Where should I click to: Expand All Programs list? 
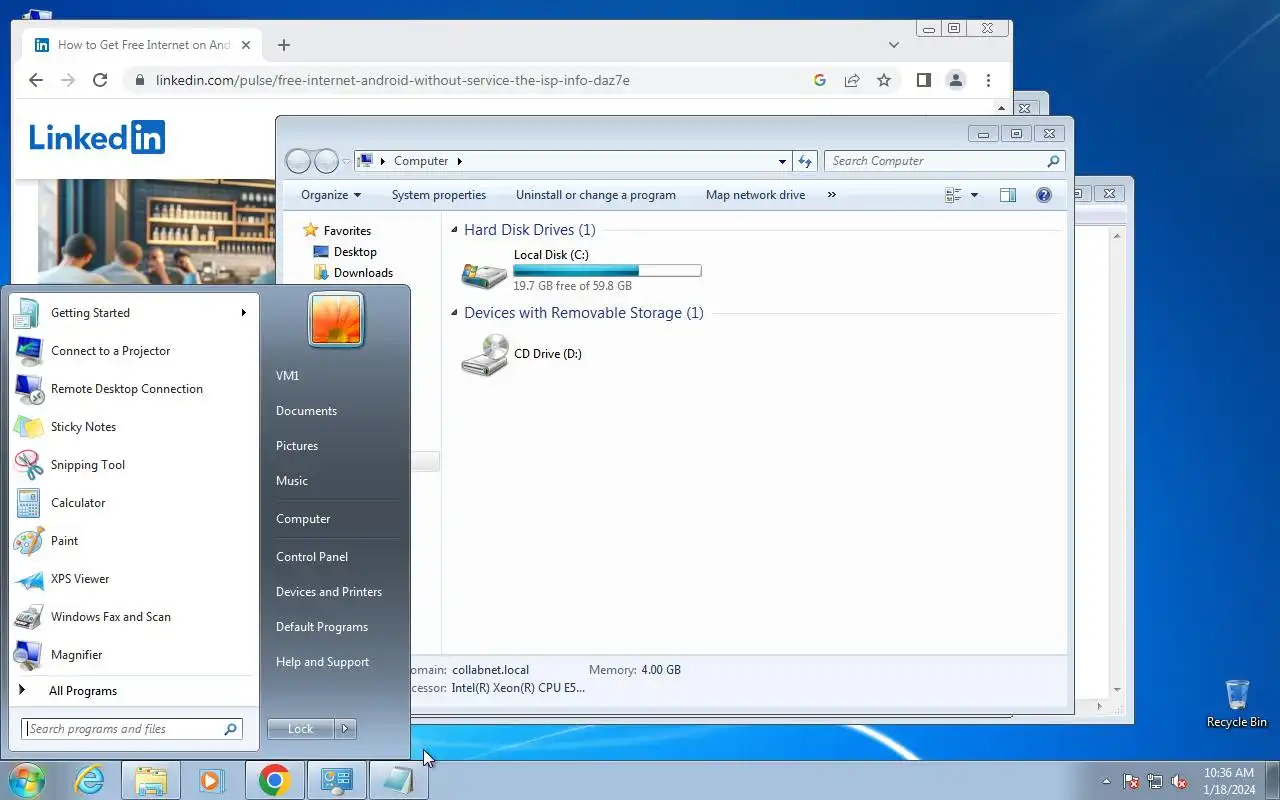(130, 691)
